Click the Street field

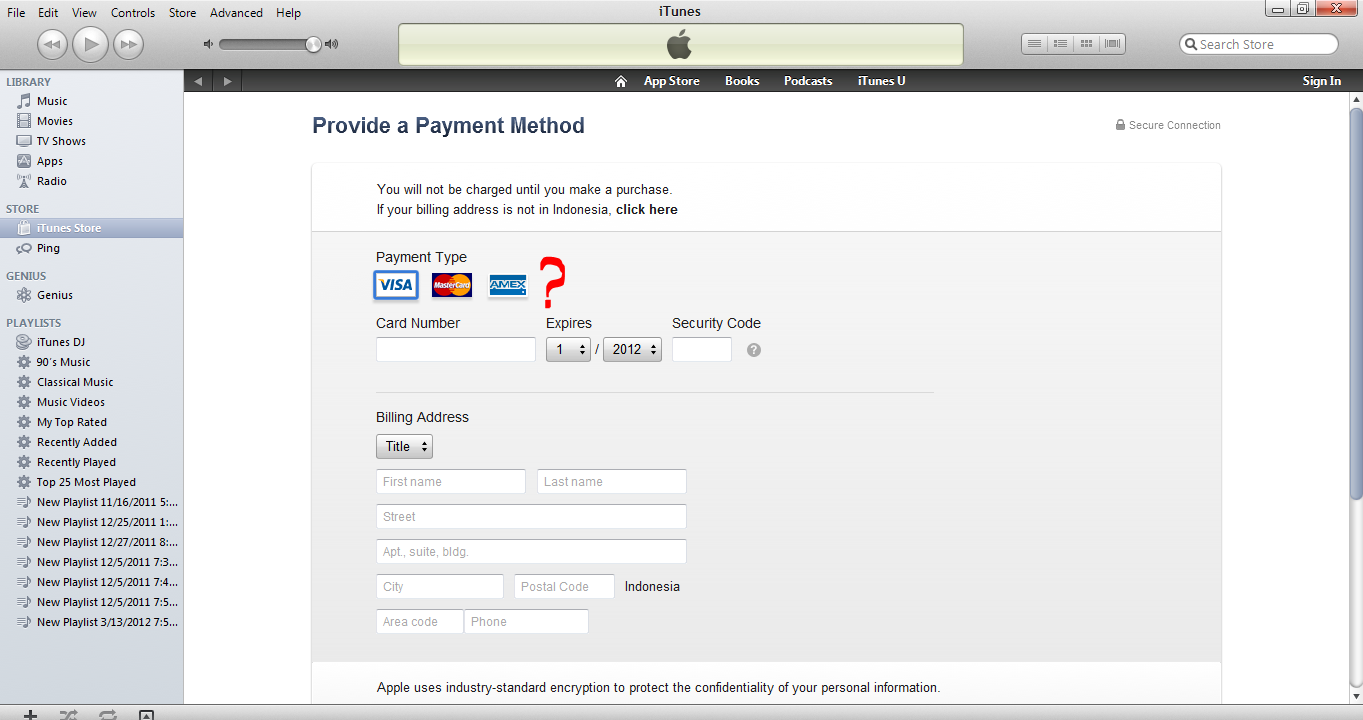[531, 517]
